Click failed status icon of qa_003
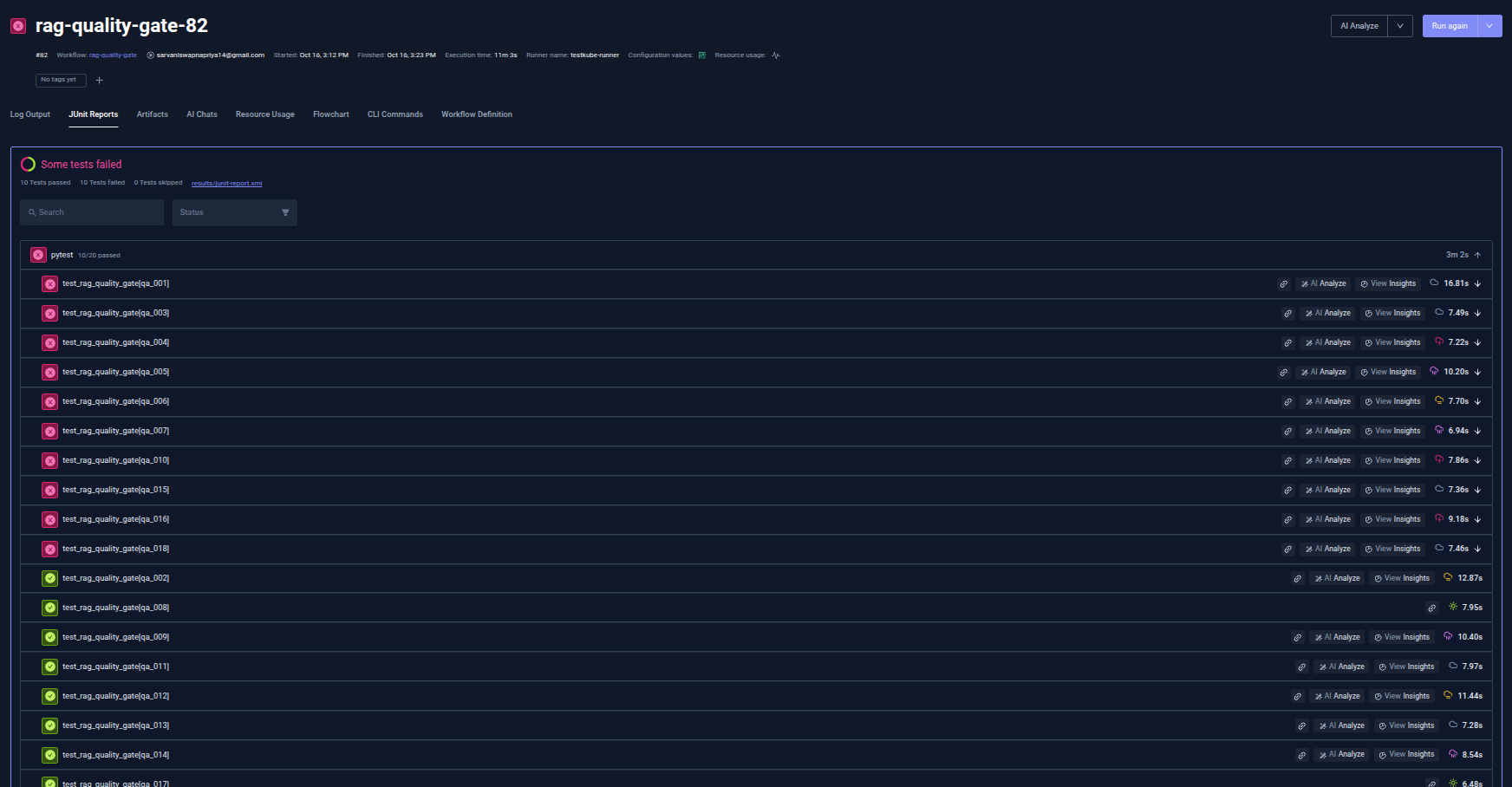The height and width of the screenshot is (787, 1512). pos(50,313)
